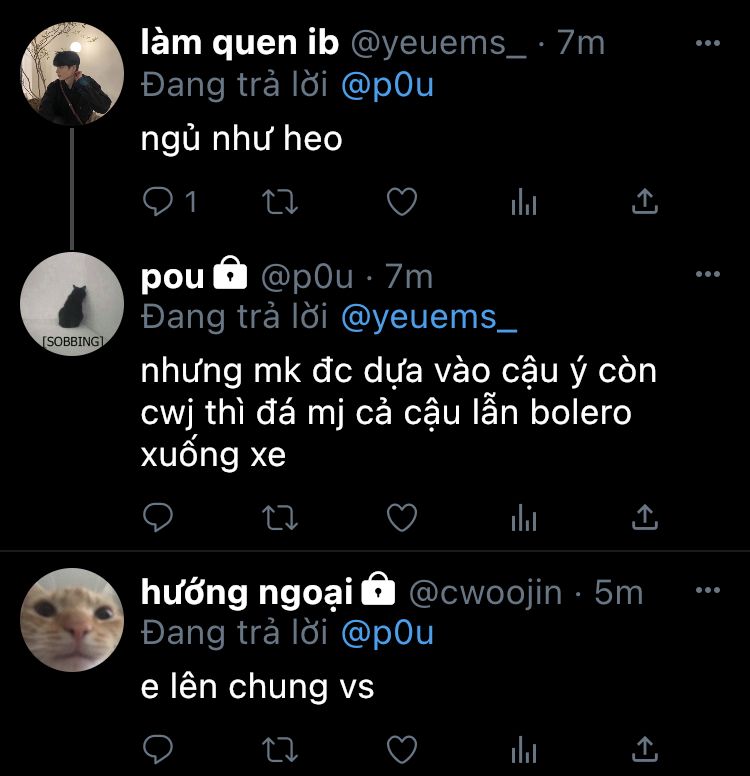Like the "e lên chung vs" tweet
Screen dimensions: 750x776
[x=401, y=750]
